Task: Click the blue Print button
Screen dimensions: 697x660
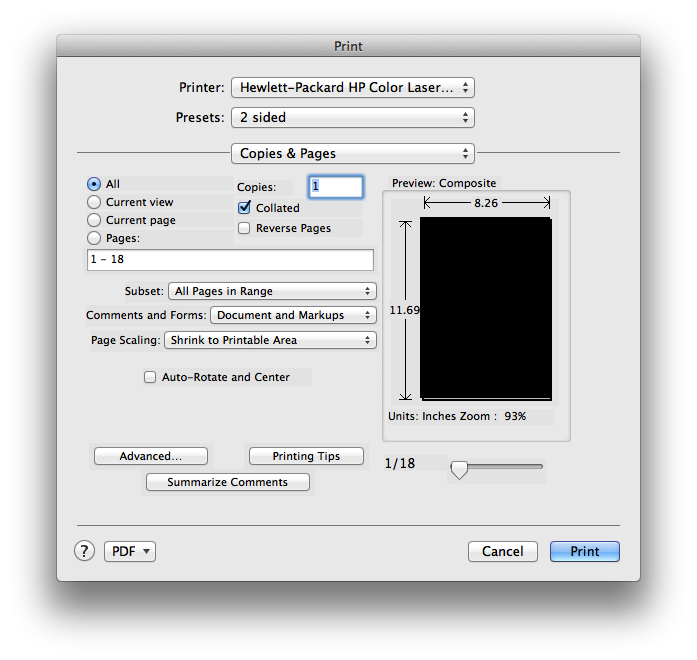Action: pyautogui.click(x=585, y=552)
